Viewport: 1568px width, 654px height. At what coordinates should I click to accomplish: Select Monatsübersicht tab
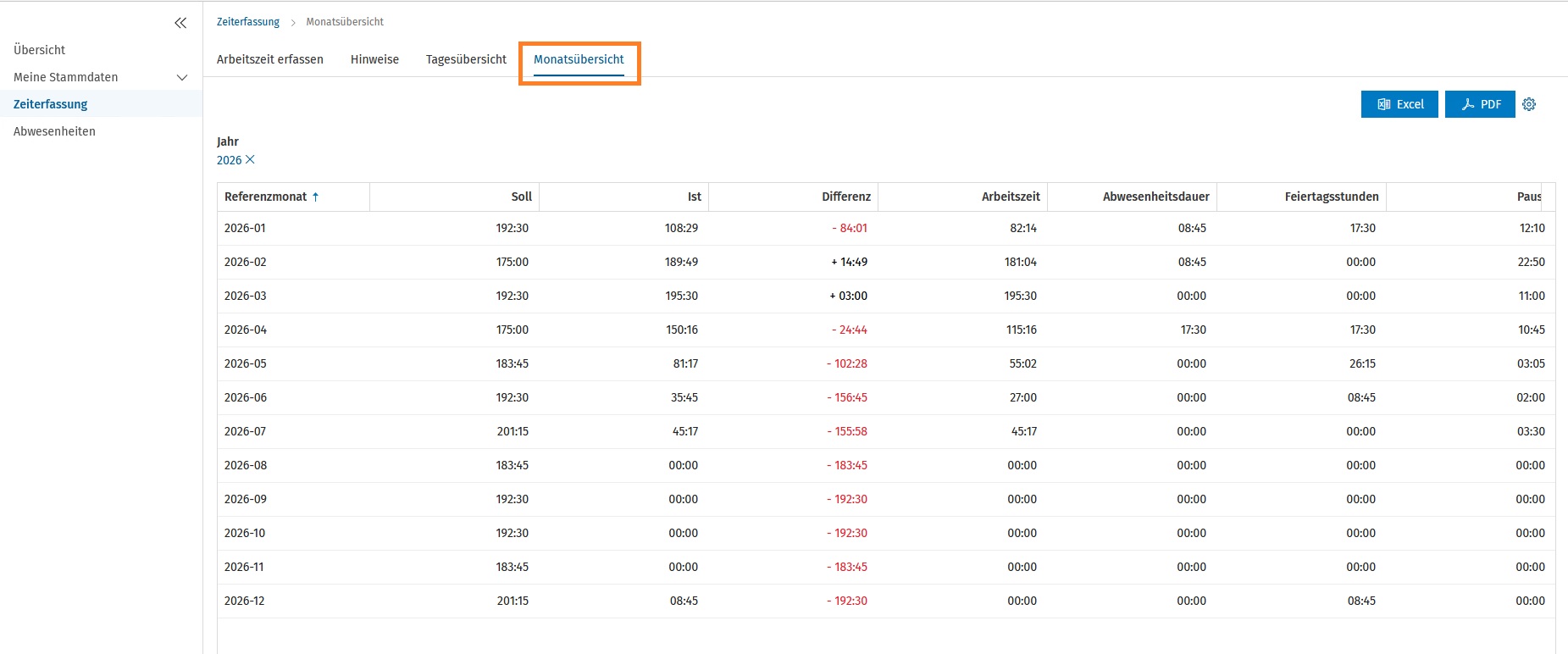(579, 59)
